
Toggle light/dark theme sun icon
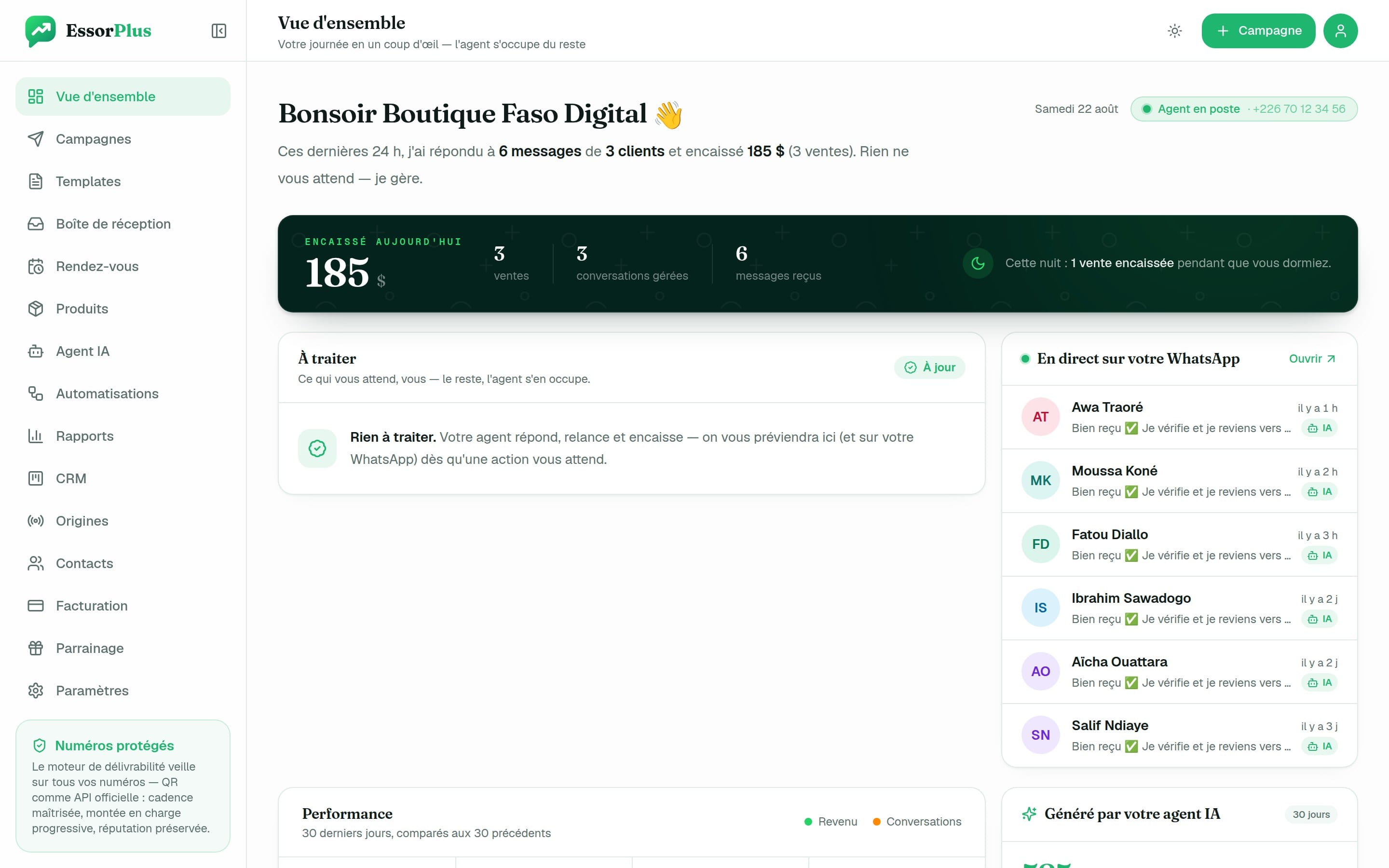1174,30
